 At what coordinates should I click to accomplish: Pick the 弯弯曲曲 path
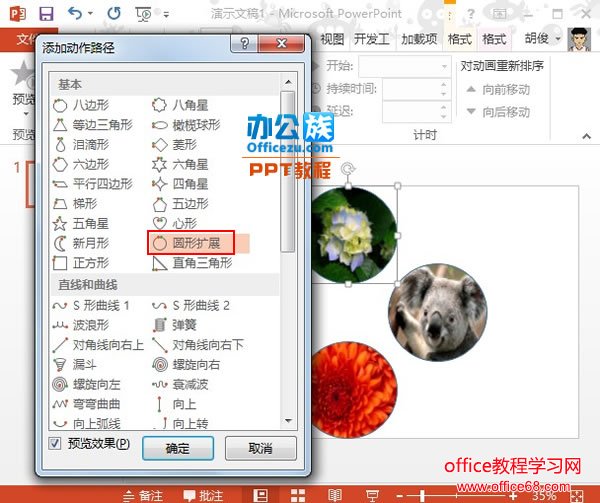(x=87, y=404)
